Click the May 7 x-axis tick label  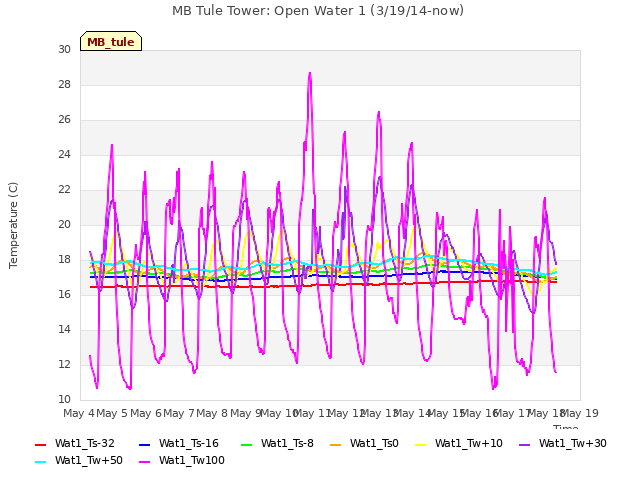click(179, 413)
